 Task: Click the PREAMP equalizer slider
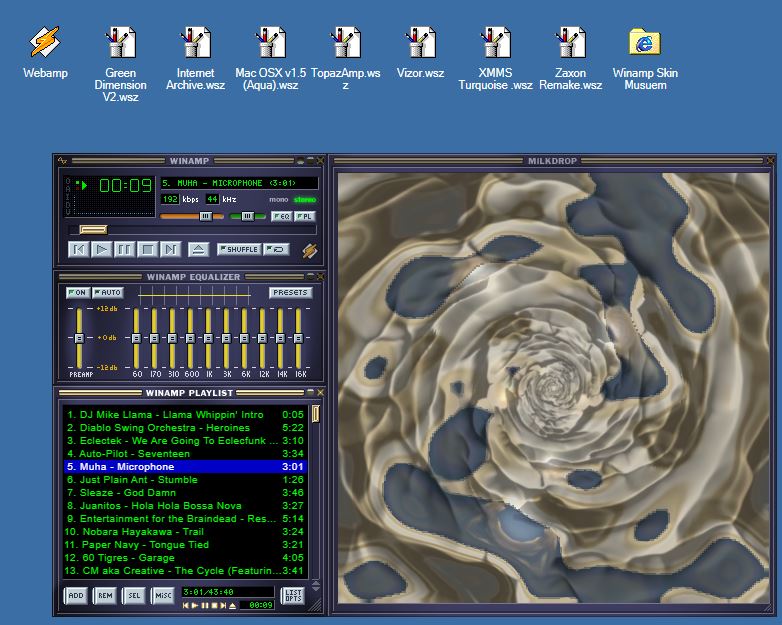[79, 338]
